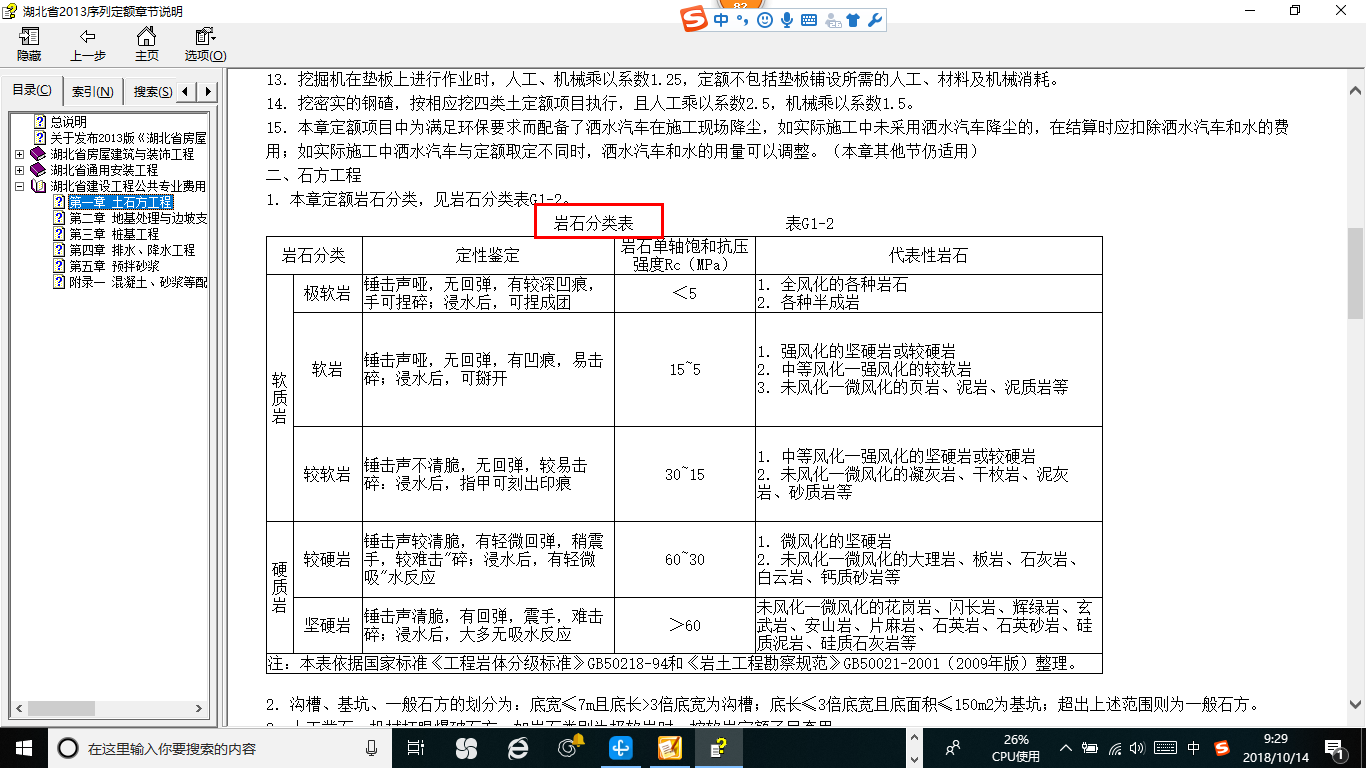The height and width of the screenshot is (768, 1366).
Task: Click the 岩石分类表 table title
Action: 594,224
